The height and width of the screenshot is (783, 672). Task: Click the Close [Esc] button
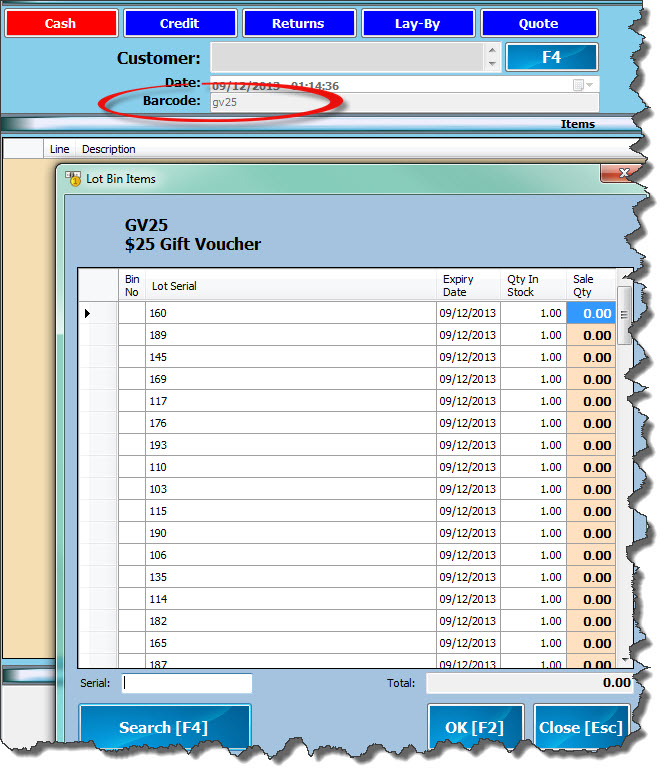tap(581, 727)
